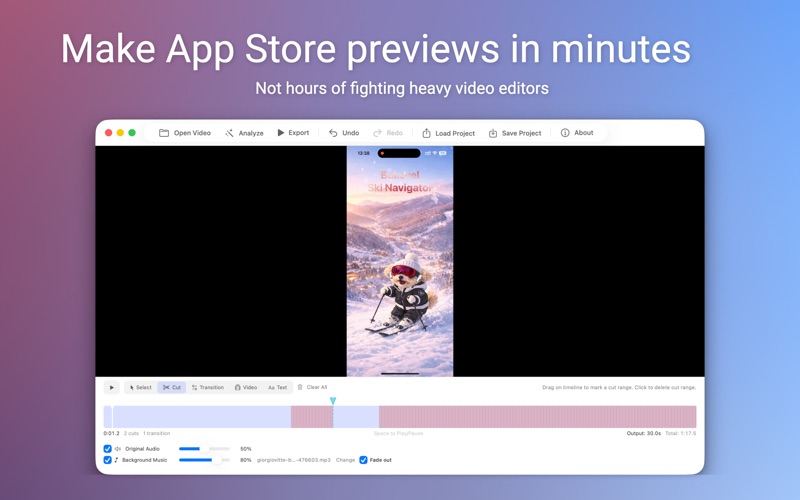Delete the long pink cut range at timeline end
The height and width of the screenshot is (500, 800).
pos(537,416)
